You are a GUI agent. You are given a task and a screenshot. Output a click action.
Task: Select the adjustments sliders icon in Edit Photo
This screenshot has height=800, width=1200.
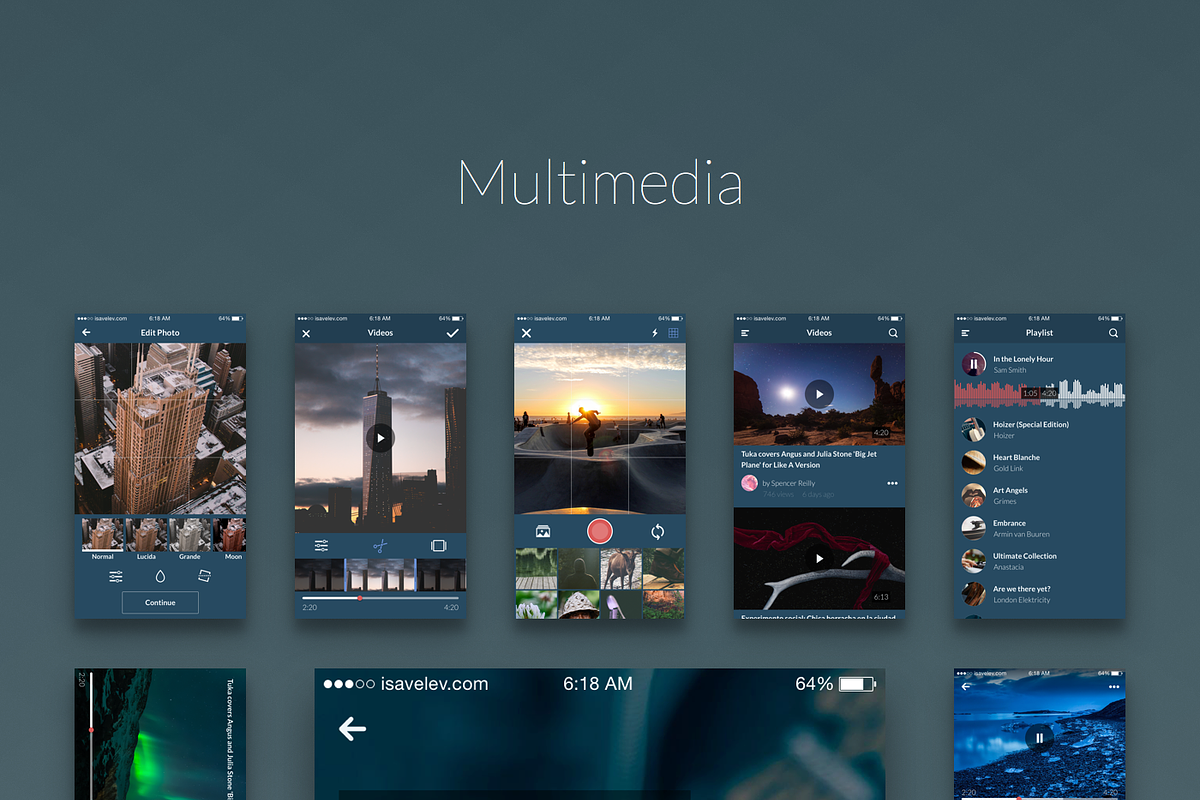click(x=116, y=576)
